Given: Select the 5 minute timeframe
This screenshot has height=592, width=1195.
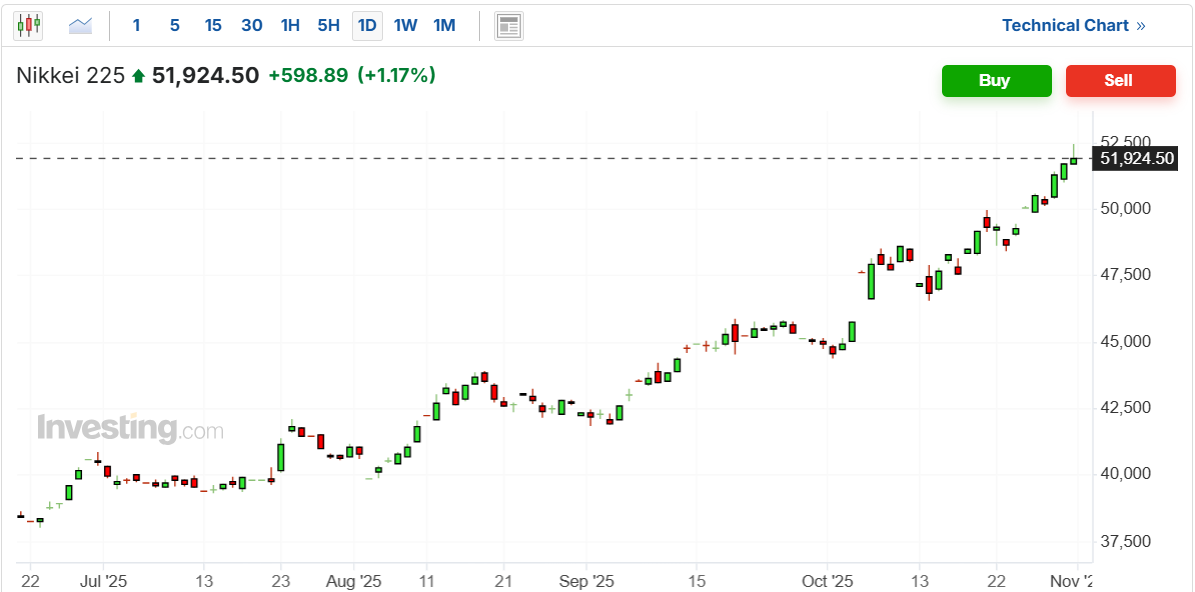Looking at the screenshot, I should point(175,26).
